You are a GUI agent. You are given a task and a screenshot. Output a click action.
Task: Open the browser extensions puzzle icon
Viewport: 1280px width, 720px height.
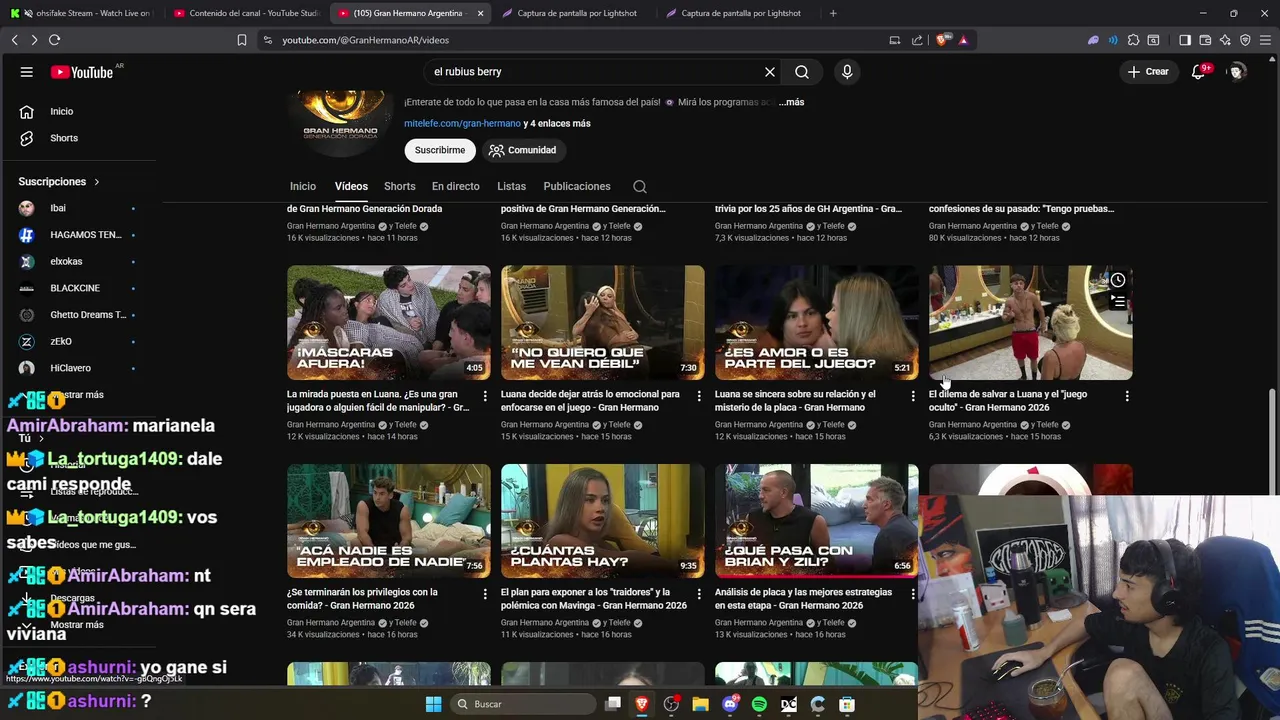point(1133,40)
